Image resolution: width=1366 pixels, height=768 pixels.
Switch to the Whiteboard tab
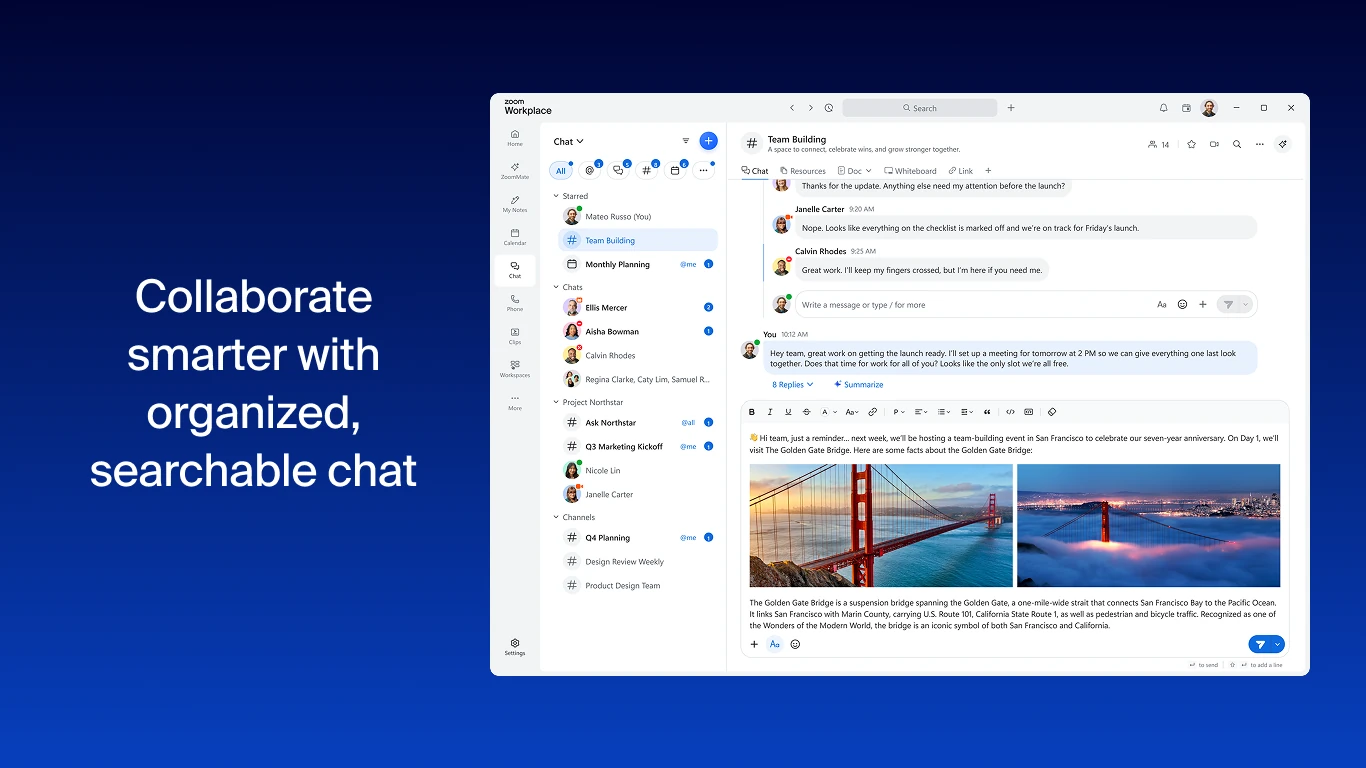(x=910, y=171)
